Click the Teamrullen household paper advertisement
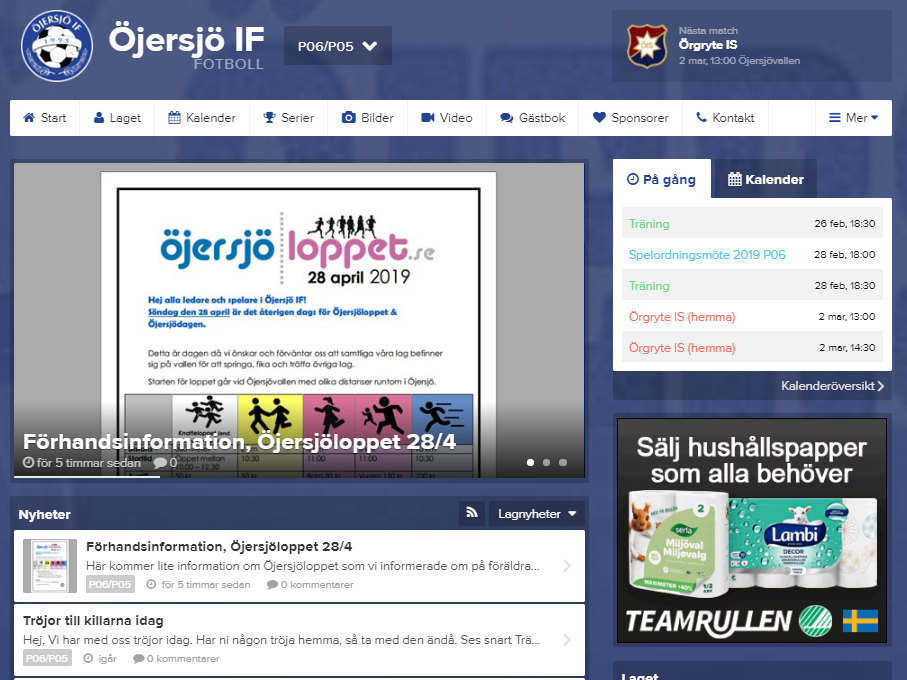Screen dimensions: 907x680 [x=751, y=530]
